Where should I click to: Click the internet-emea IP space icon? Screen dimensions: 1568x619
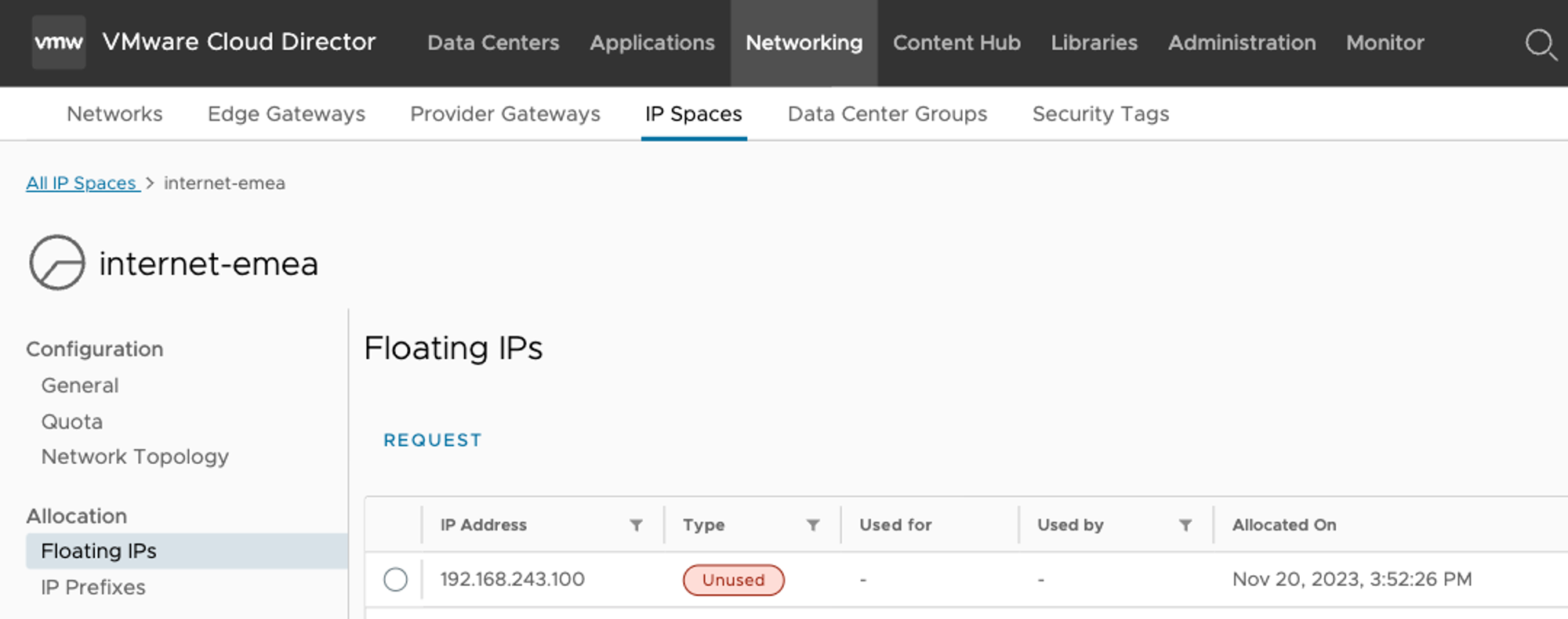click(x=57, y=262)
